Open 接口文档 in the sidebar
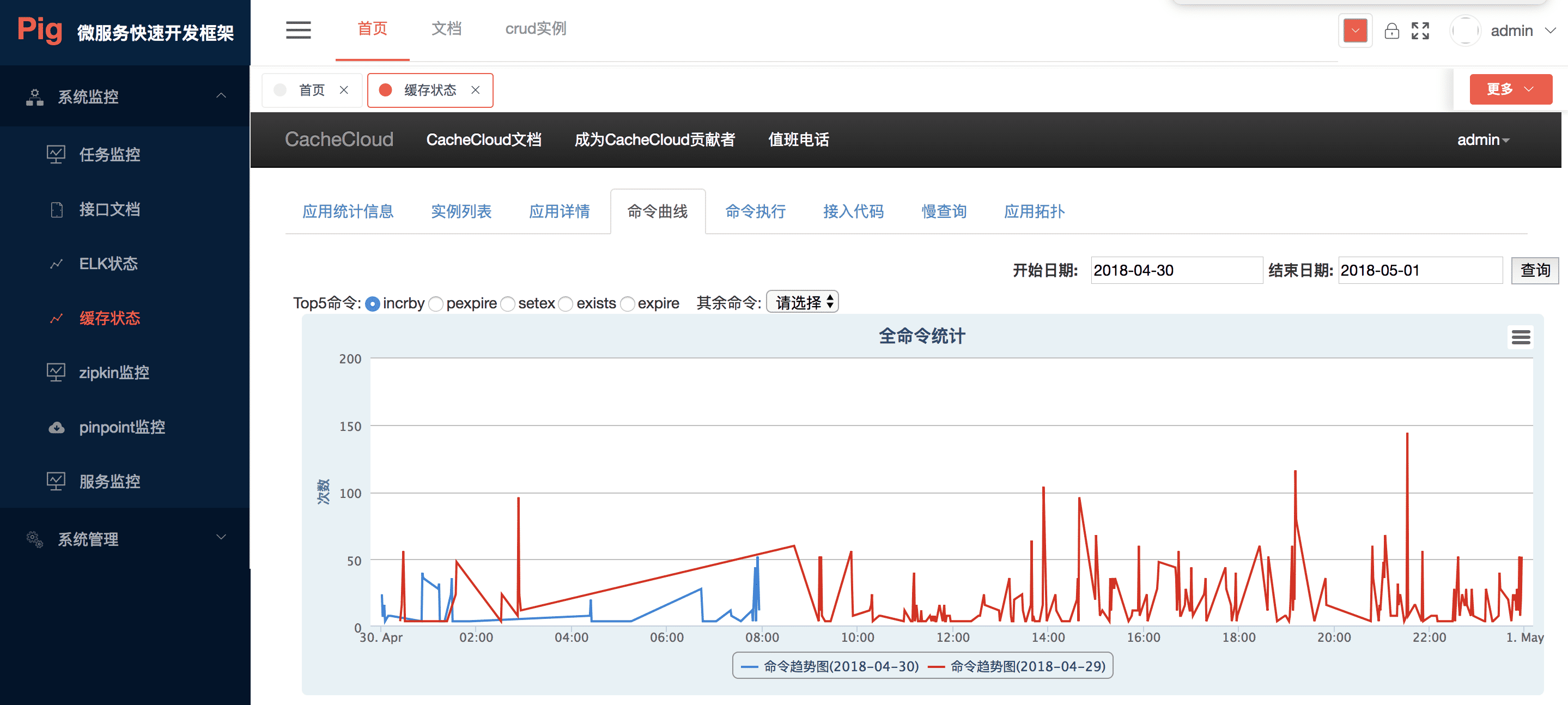This screenshot has height=705, width=1568. coord(110,209)
